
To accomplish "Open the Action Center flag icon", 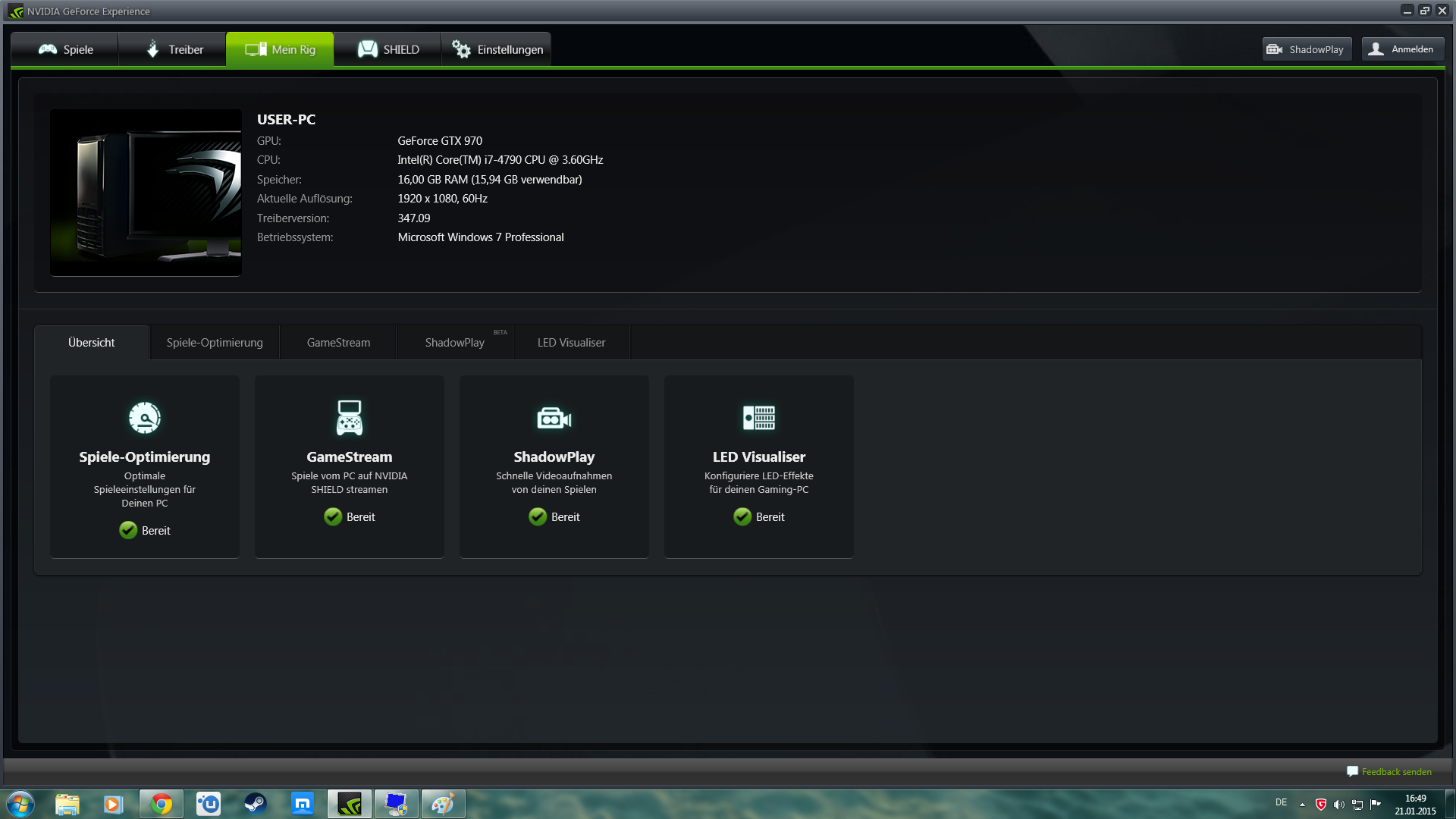I will pos(1376,805).
